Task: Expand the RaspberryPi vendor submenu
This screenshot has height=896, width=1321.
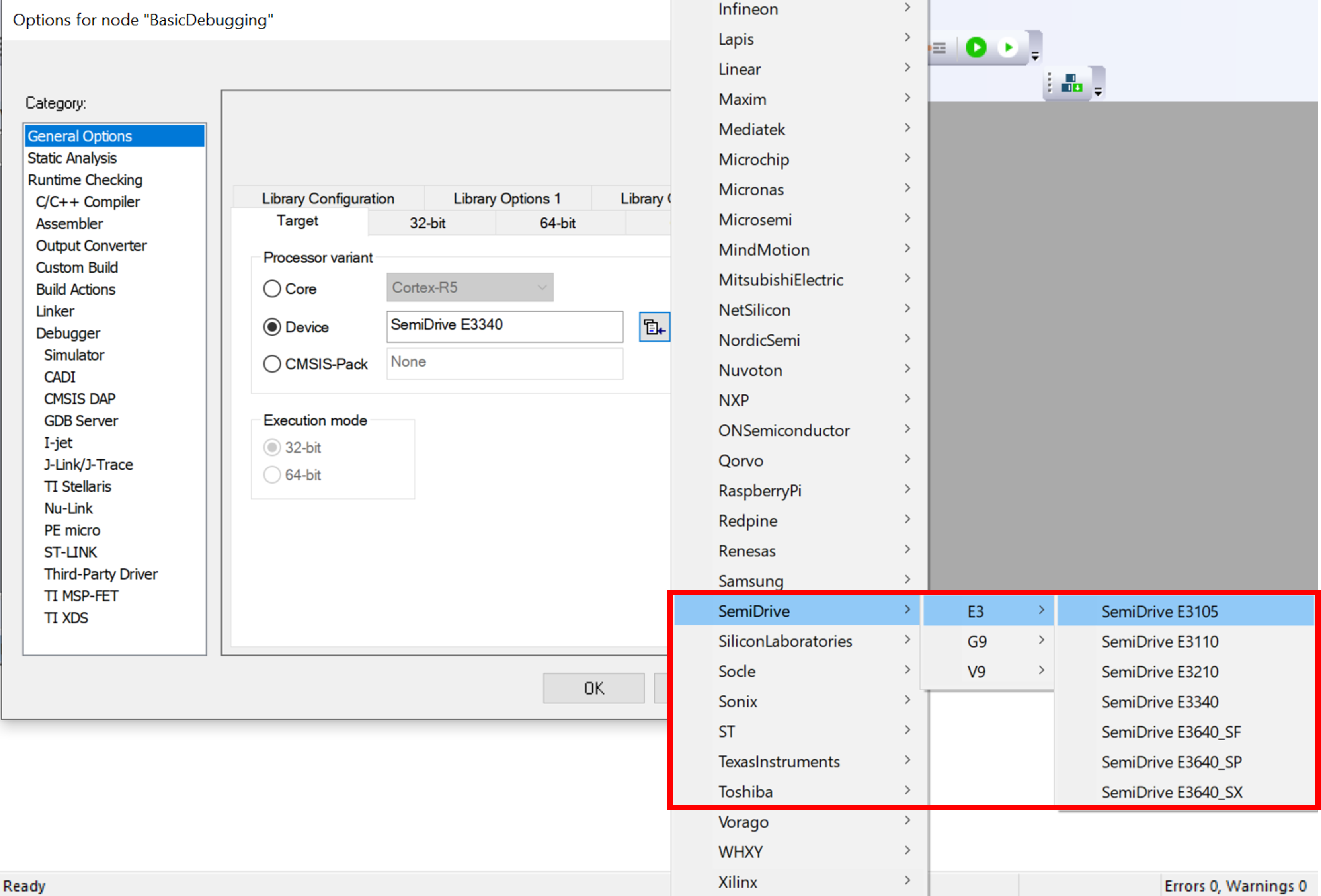Action: pyautogui.click(x=799, y=491)
